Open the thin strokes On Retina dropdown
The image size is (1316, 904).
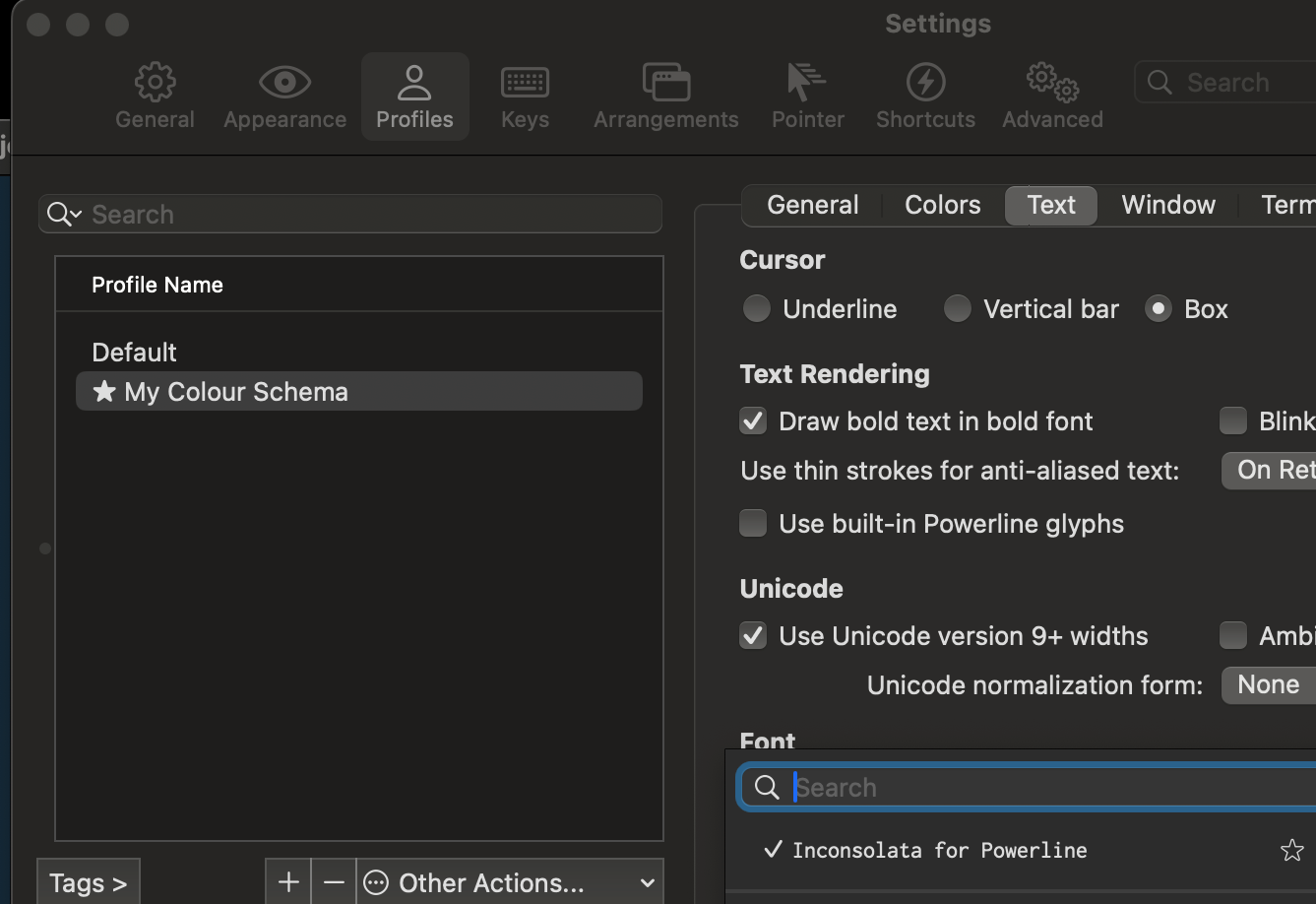click(1270, 470)
